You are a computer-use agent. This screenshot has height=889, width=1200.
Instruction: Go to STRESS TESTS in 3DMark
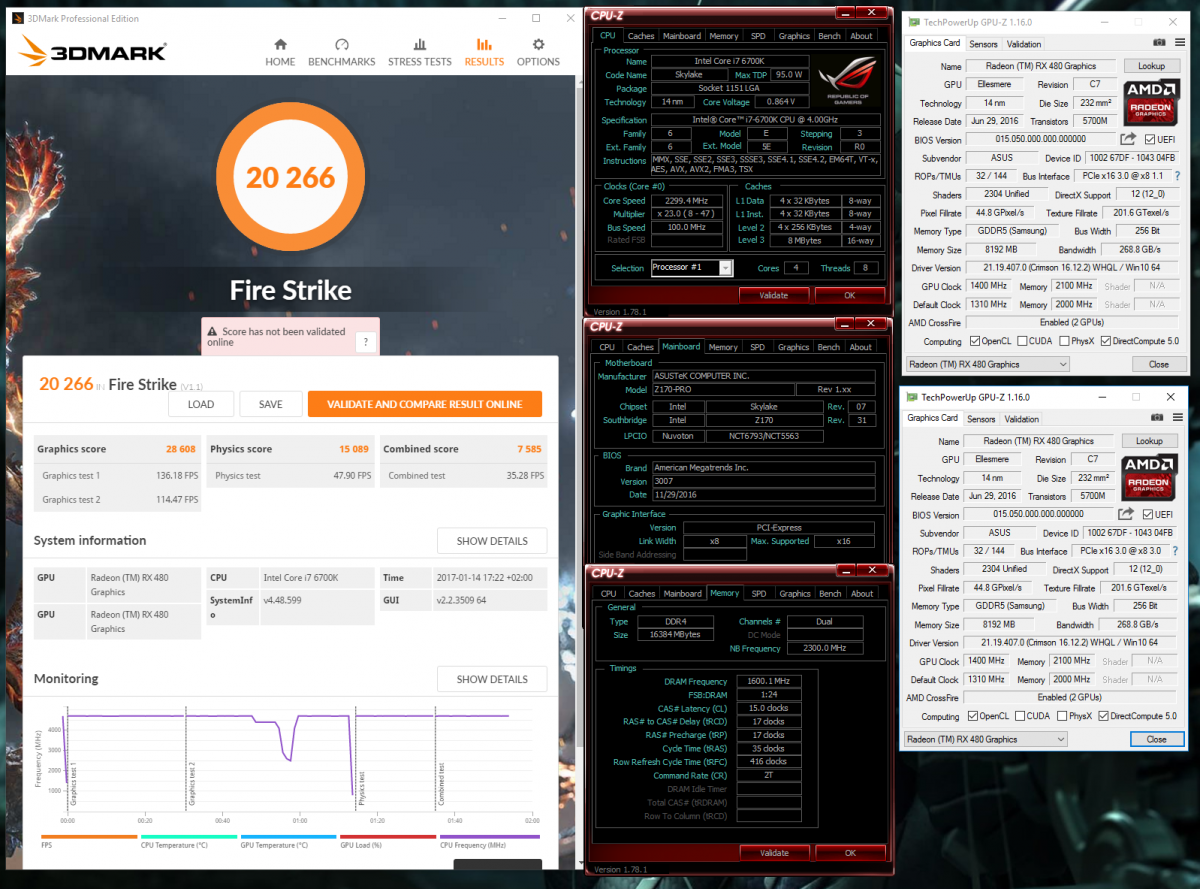420,52
